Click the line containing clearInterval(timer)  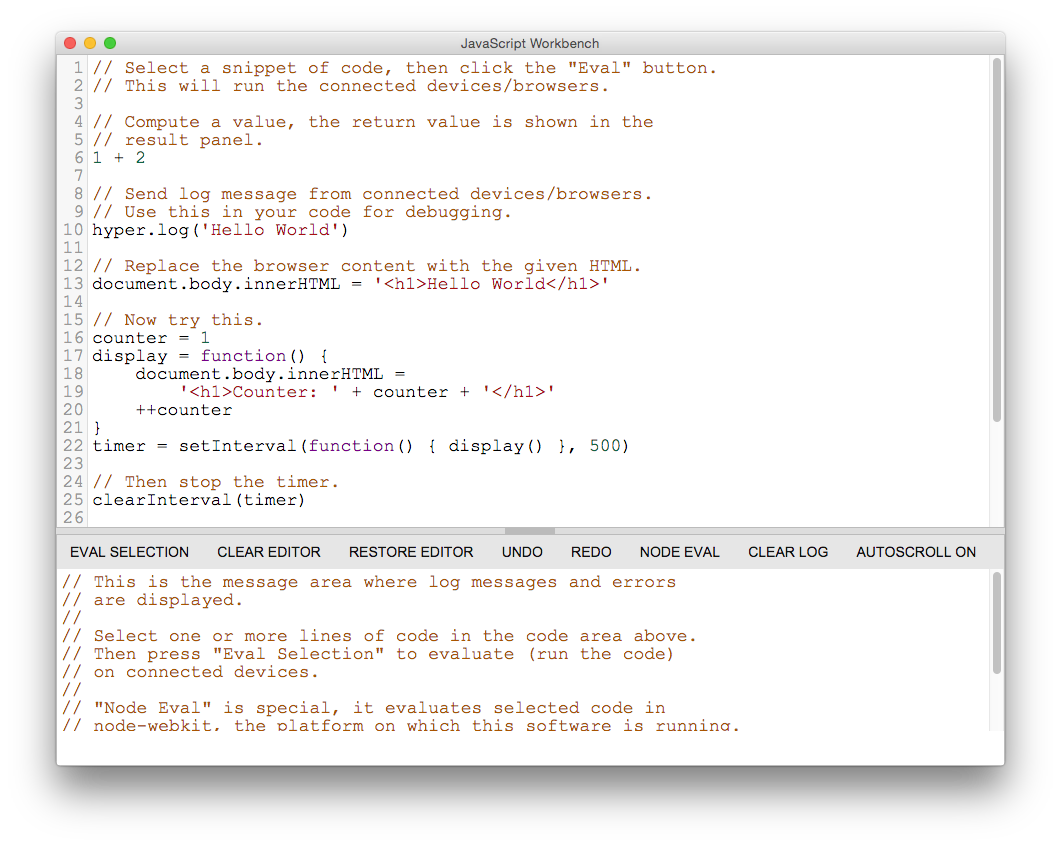(198, 500)
